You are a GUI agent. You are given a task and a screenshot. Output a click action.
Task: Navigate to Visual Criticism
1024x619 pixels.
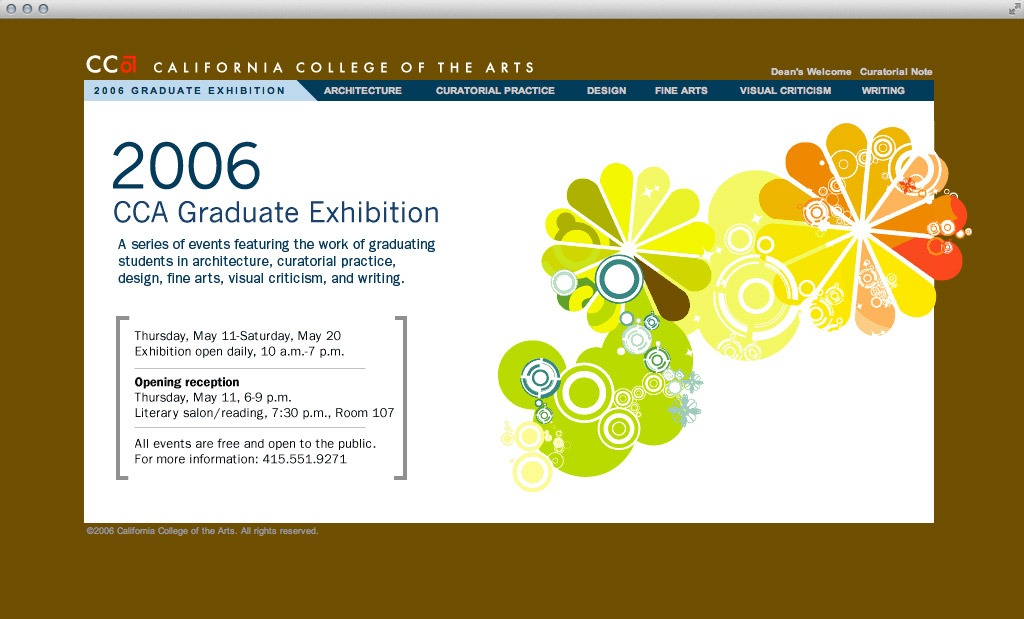tap(785, 91)
